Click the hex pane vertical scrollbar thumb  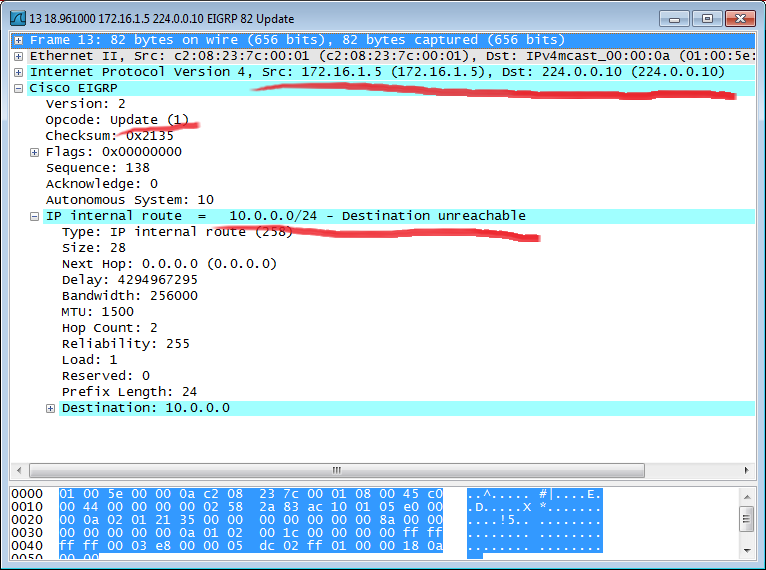[x=747, y=519]
